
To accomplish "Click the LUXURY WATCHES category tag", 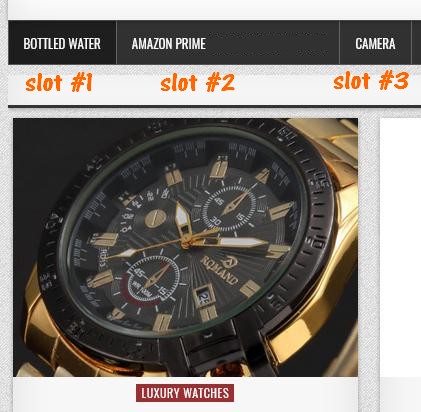I will [185, 393].
